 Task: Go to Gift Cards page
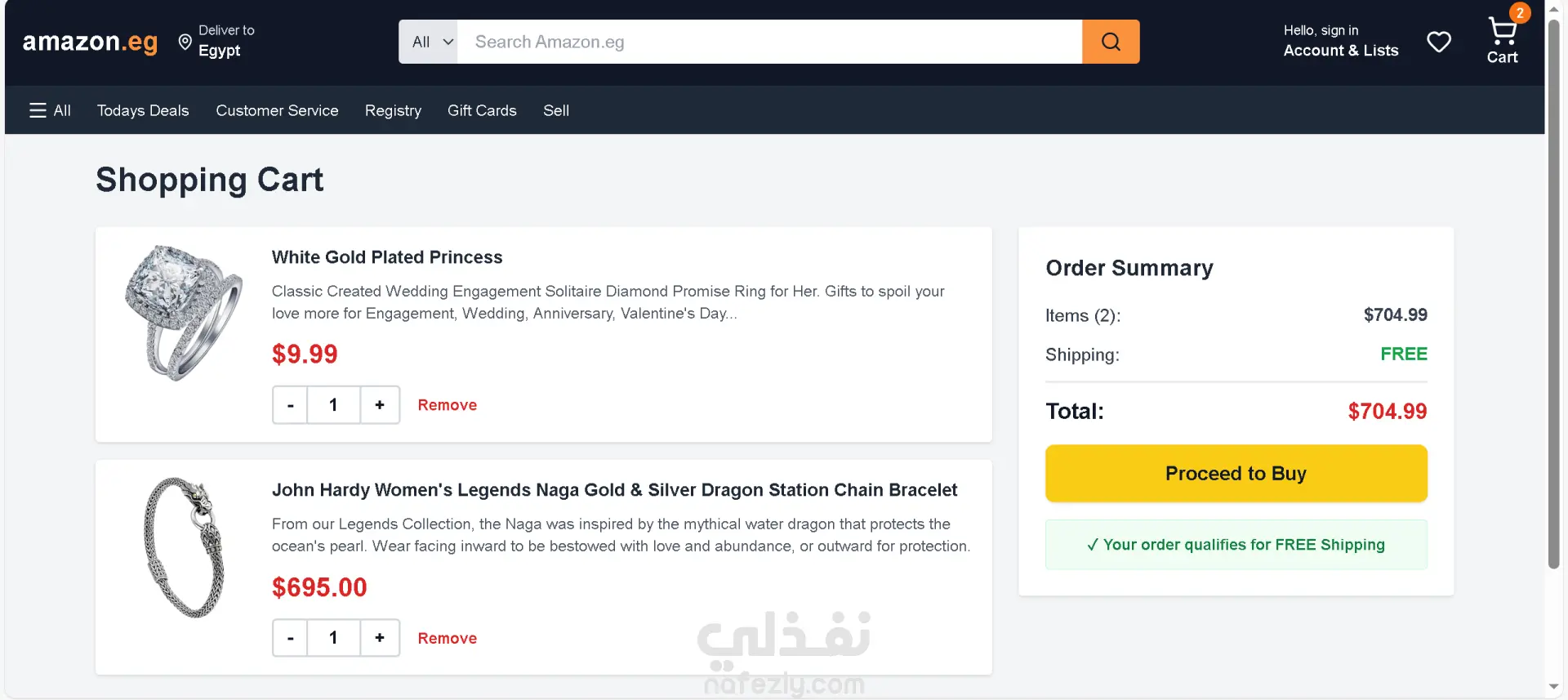[482, 110]
